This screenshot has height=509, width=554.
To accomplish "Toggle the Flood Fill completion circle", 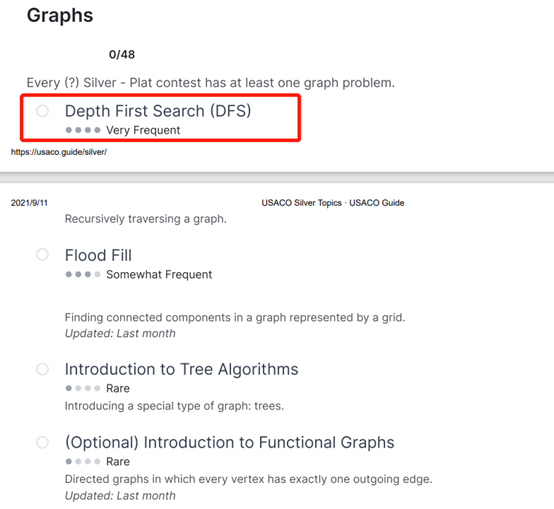I will (42, 254).
